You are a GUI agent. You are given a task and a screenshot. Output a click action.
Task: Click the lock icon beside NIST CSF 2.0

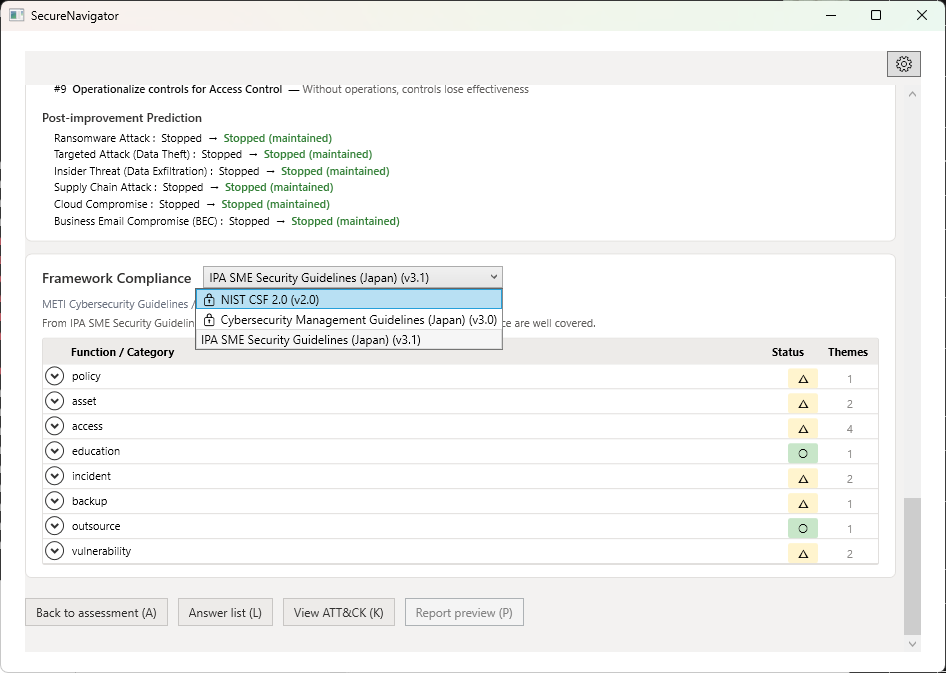coord(207,299)
